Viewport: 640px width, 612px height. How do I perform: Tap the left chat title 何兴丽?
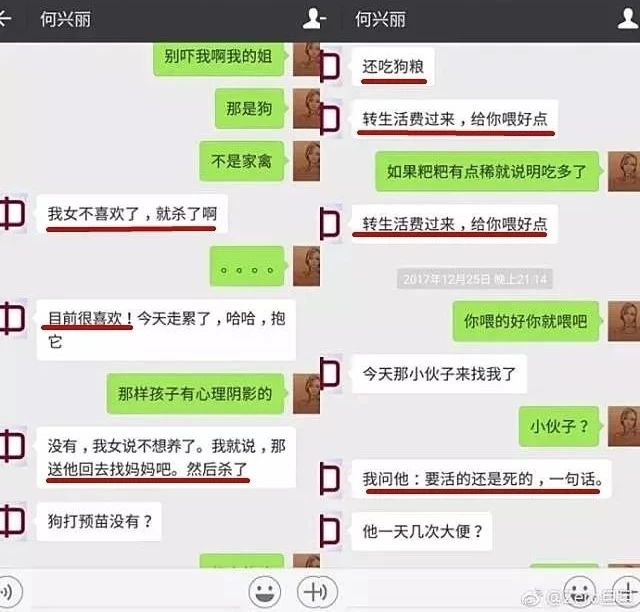coord(65,19)
